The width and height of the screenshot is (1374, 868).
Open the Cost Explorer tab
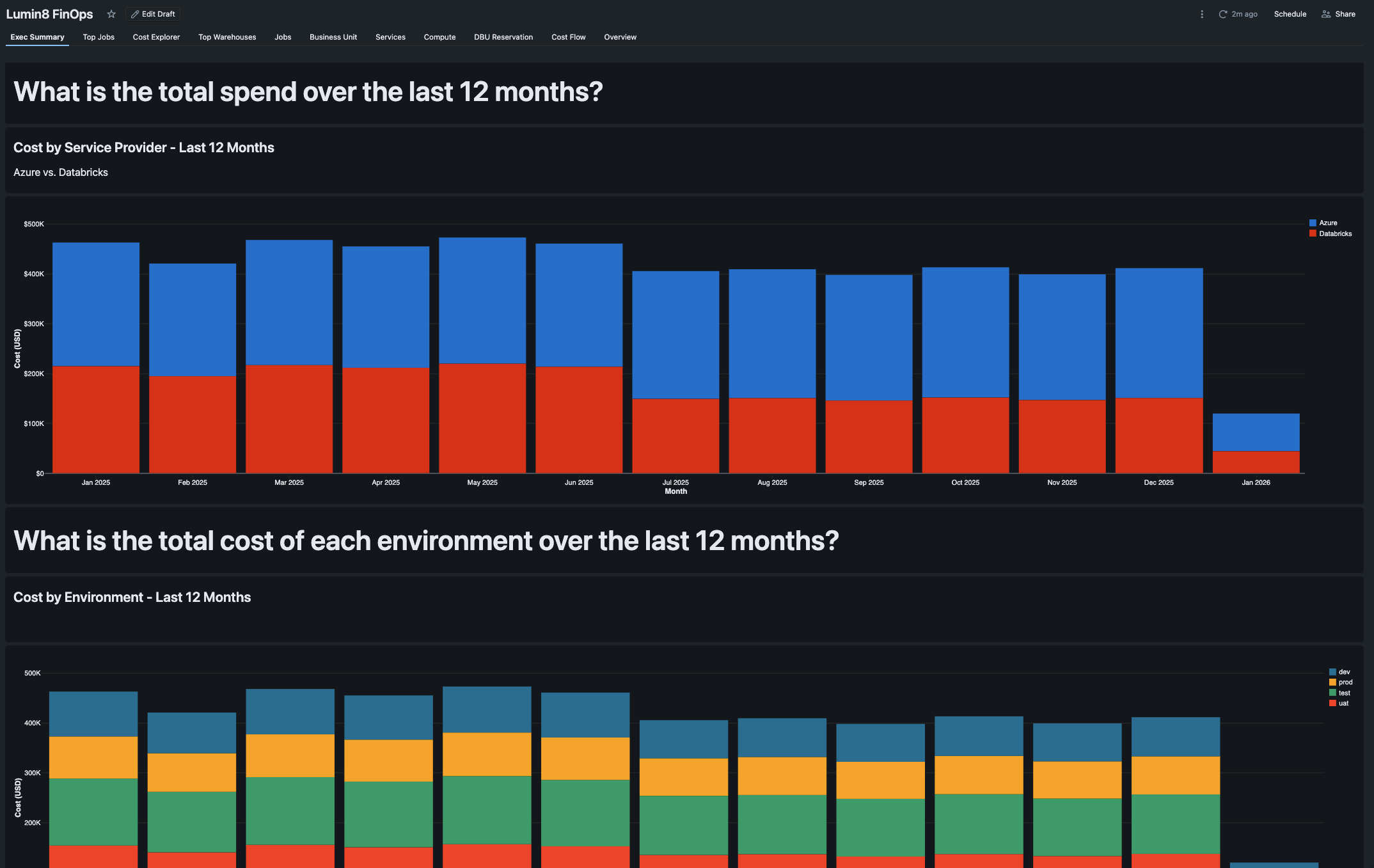[156, 37]
